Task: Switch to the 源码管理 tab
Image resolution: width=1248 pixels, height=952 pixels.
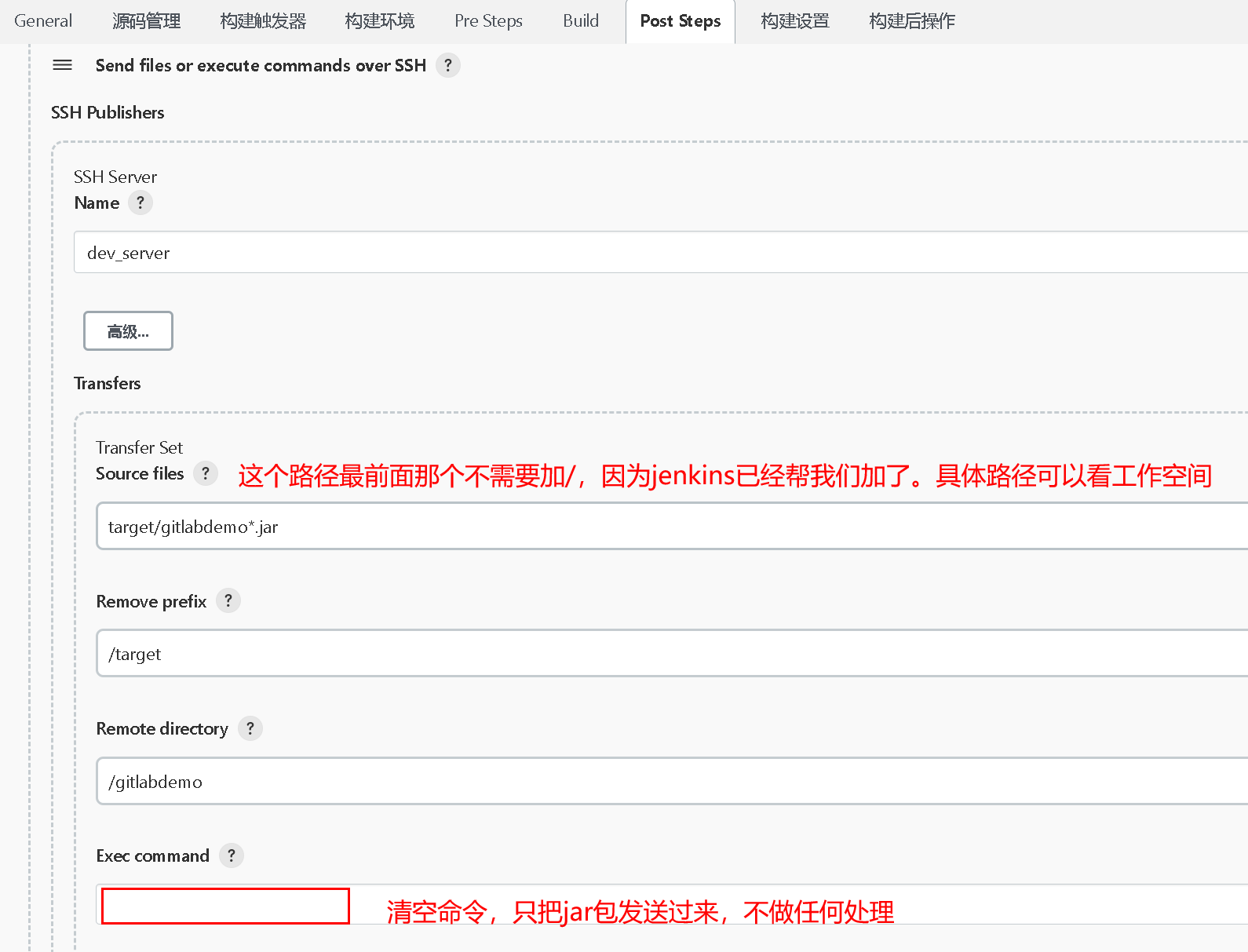Action: pos(147,21)
